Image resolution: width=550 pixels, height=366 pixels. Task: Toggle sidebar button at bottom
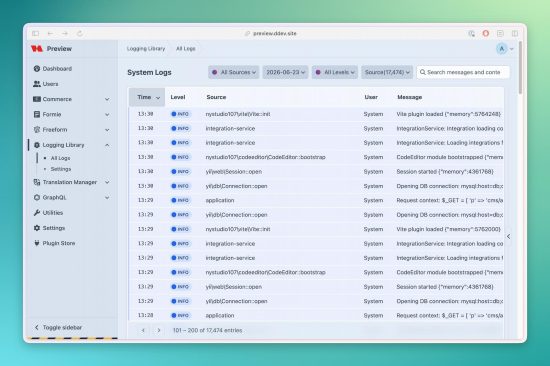pyautogui.click(x=58, y=327)
